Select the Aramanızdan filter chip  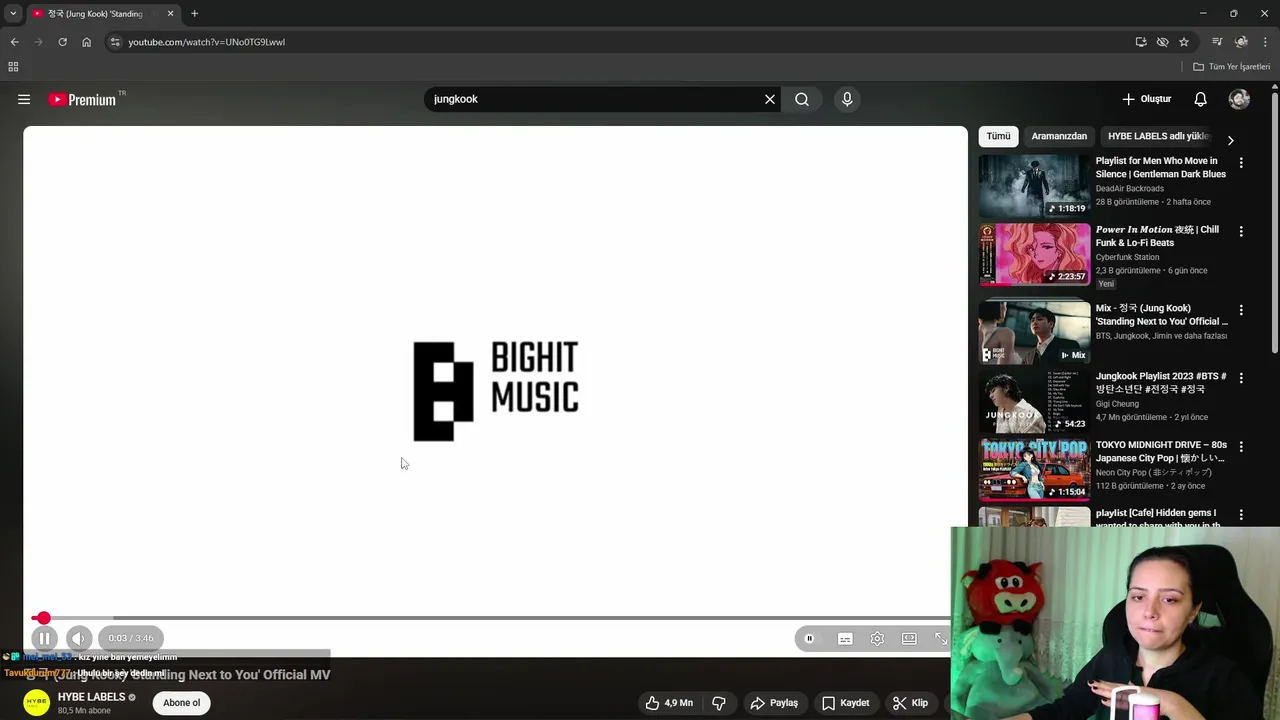1059,136
